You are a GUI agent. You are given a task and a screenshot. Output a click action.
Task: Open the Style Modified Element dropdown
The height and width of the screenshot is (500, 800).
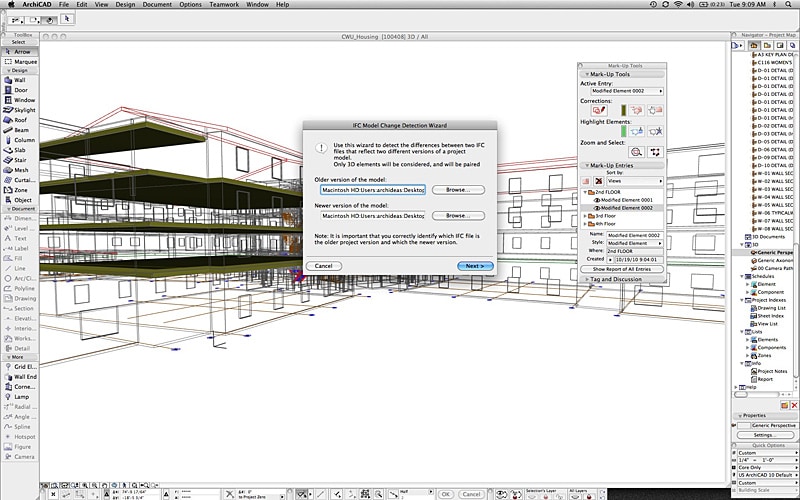tap(635, 243)
